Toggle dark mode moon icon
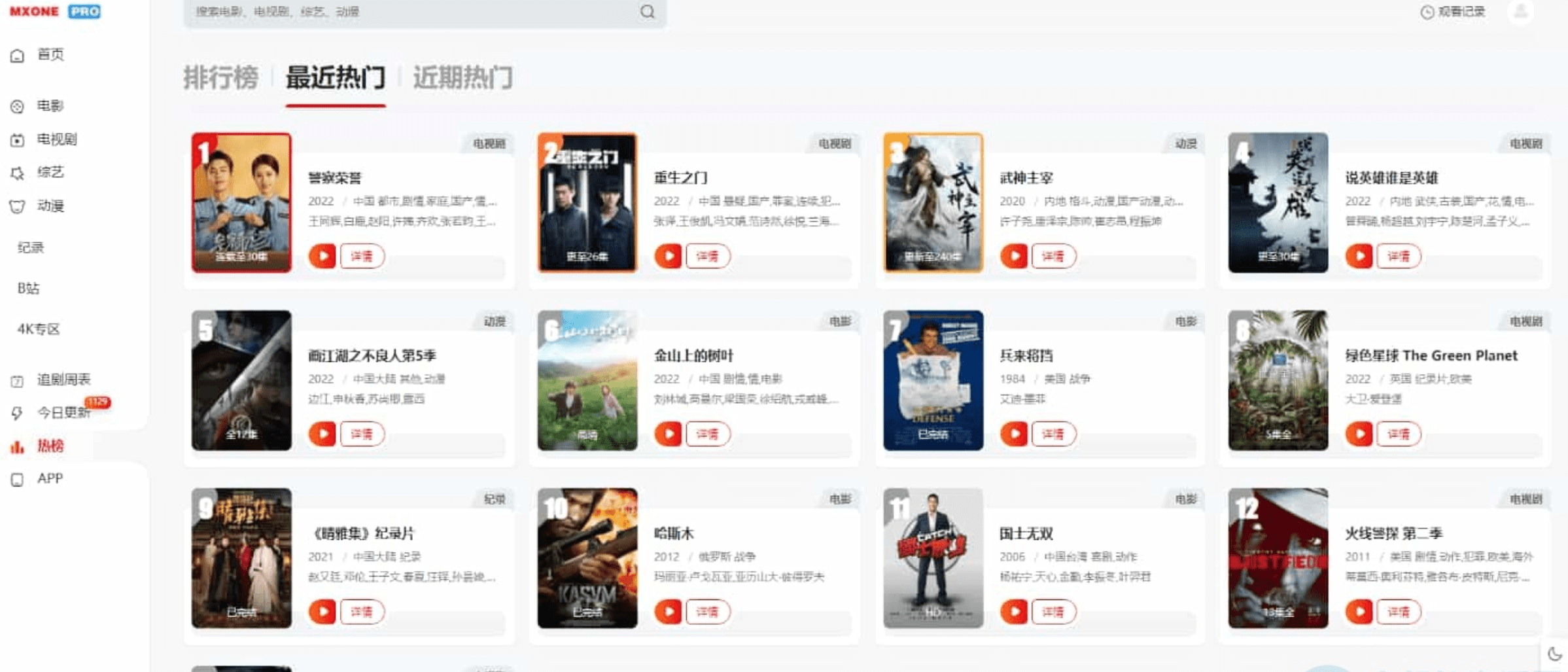Screen dimensions: 1568x672 [1555, 653]
